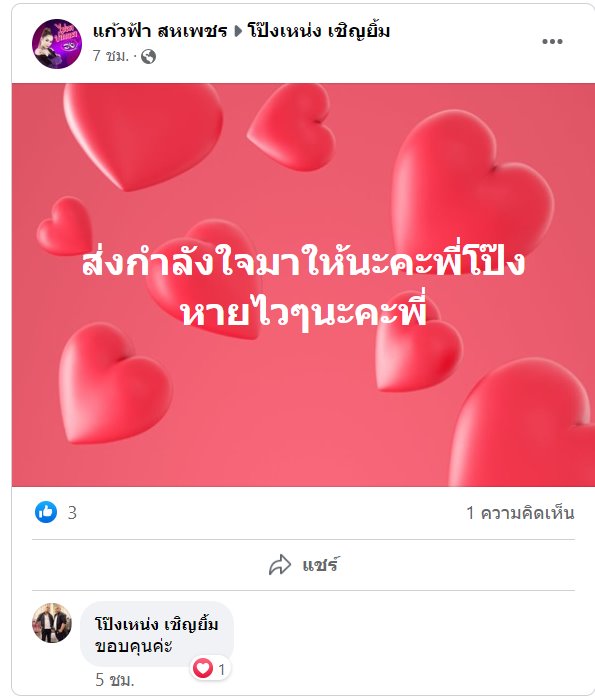Click the blue thumbs-up reaction icon

(46, 512)
